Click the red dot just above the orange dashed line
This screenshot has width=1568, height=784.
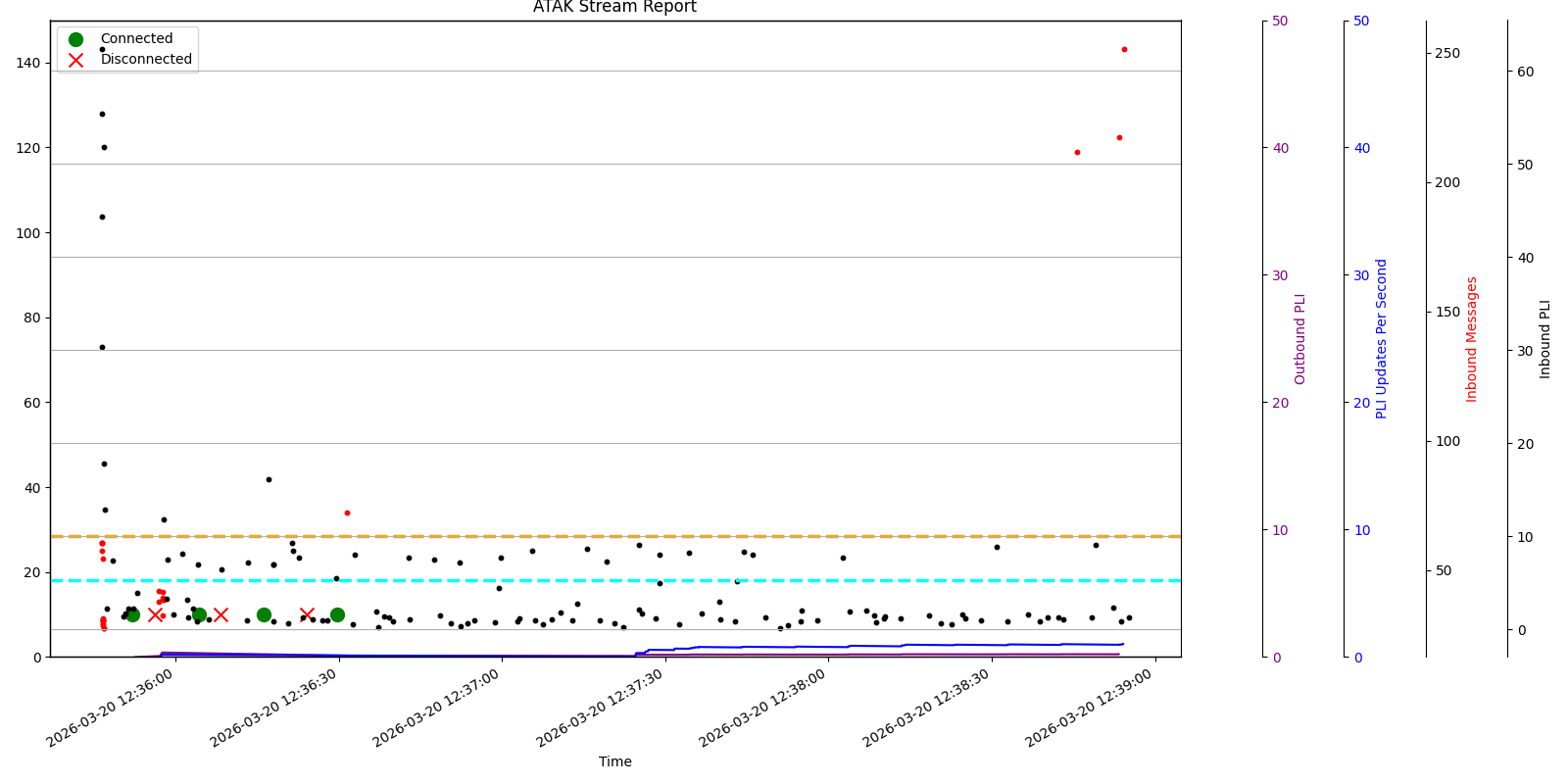[347, 513]
